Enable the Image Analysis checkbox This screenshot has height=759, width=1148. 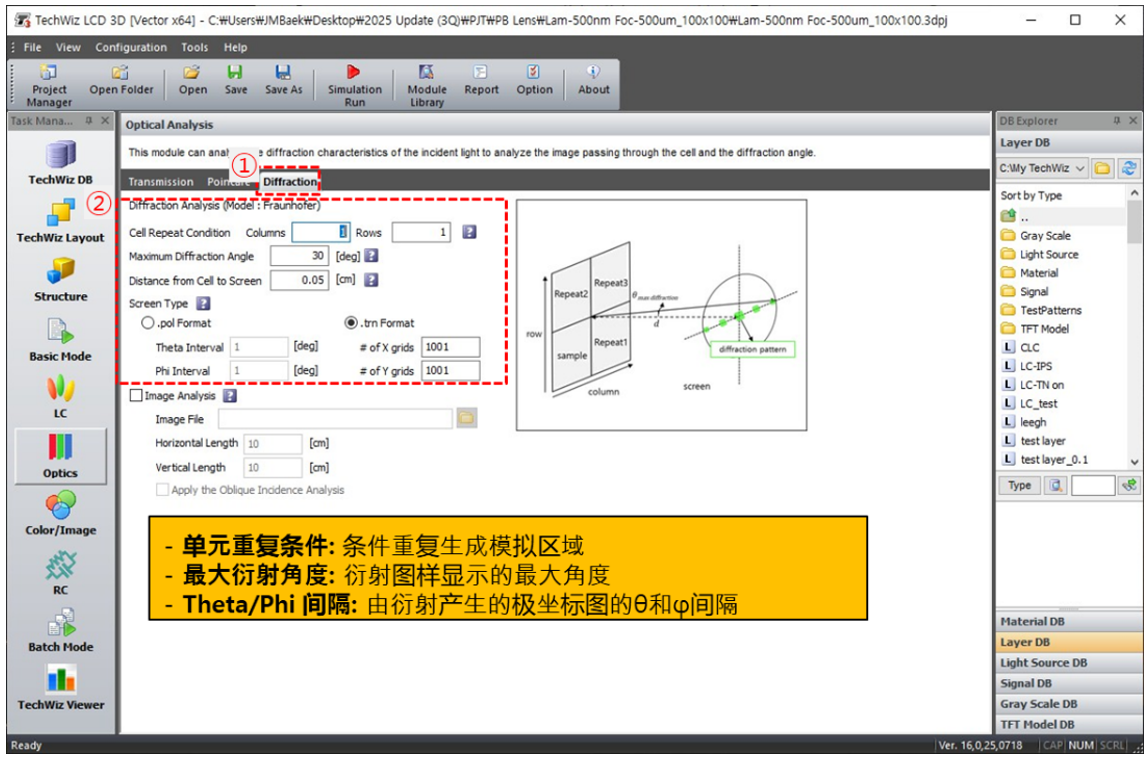click(x=136, y=396)
